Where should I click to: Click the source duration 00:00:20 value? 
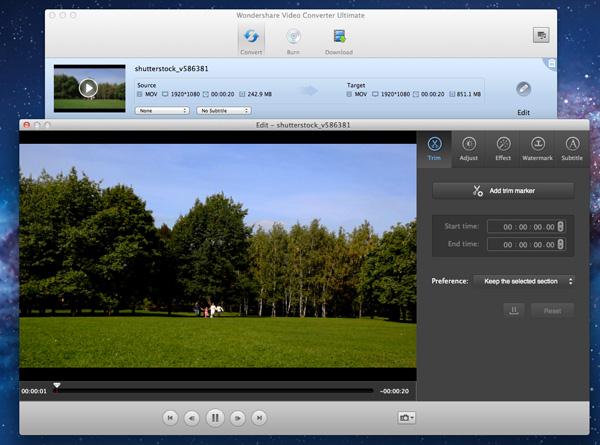tap(222, 94)
